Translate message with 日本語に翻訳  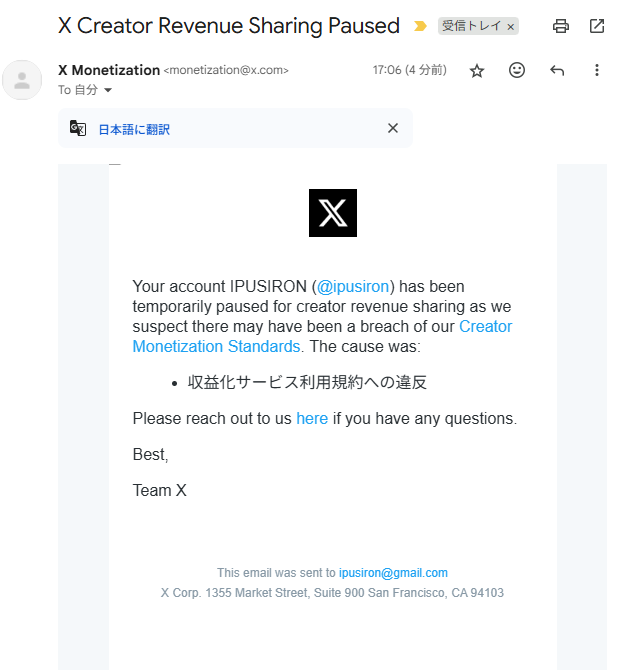134,129
